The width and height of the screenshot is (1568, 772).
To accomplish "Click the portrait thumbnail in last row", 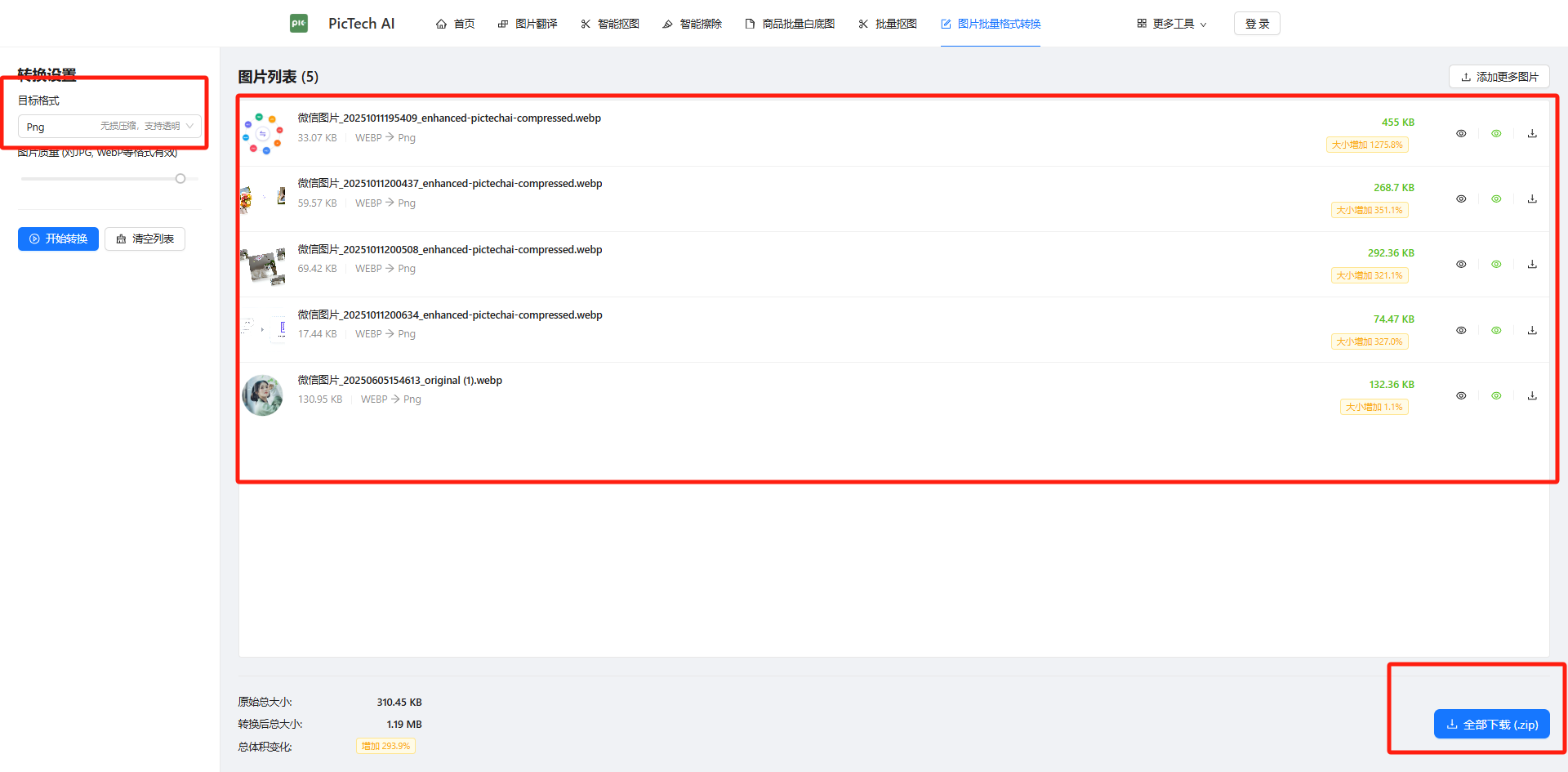I will [262, 395].
